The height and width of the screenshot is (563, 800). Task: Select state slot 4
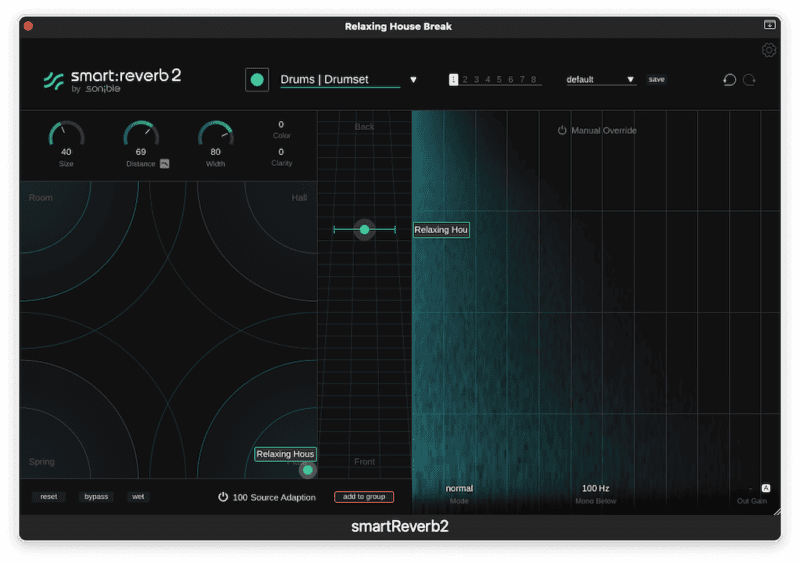click(488, 80)
